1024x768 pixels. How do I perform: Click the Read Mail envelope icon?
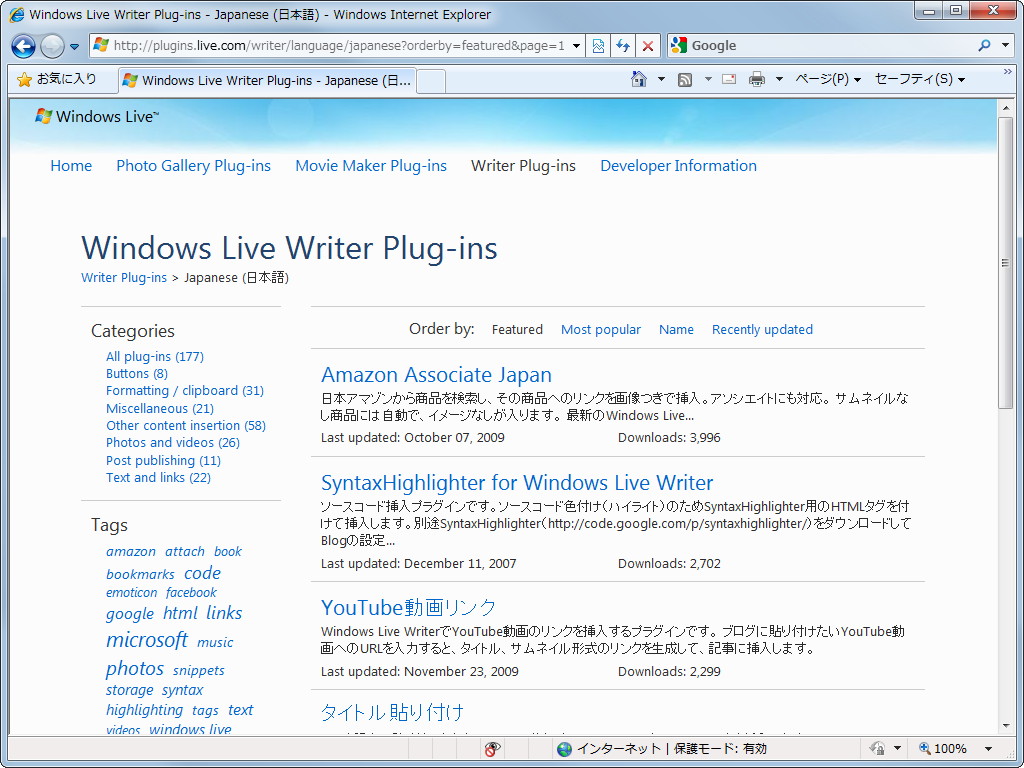(729, 79)
